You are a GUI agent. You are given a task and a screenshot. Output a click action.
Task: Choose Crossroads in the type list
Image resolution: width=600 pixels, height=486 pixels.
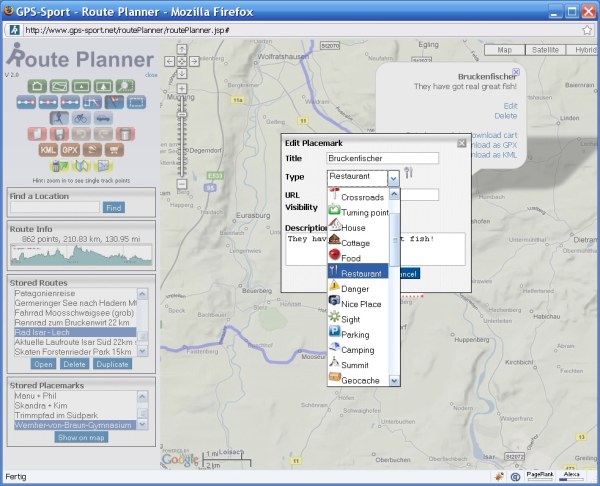358,197
